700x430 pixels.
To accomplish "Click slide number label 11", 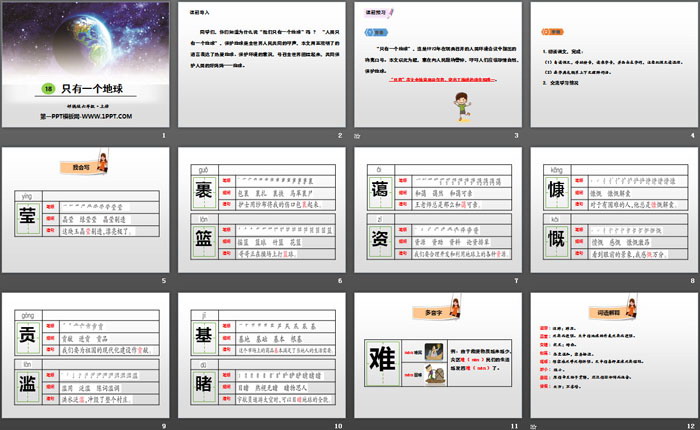I will (515, 426).
